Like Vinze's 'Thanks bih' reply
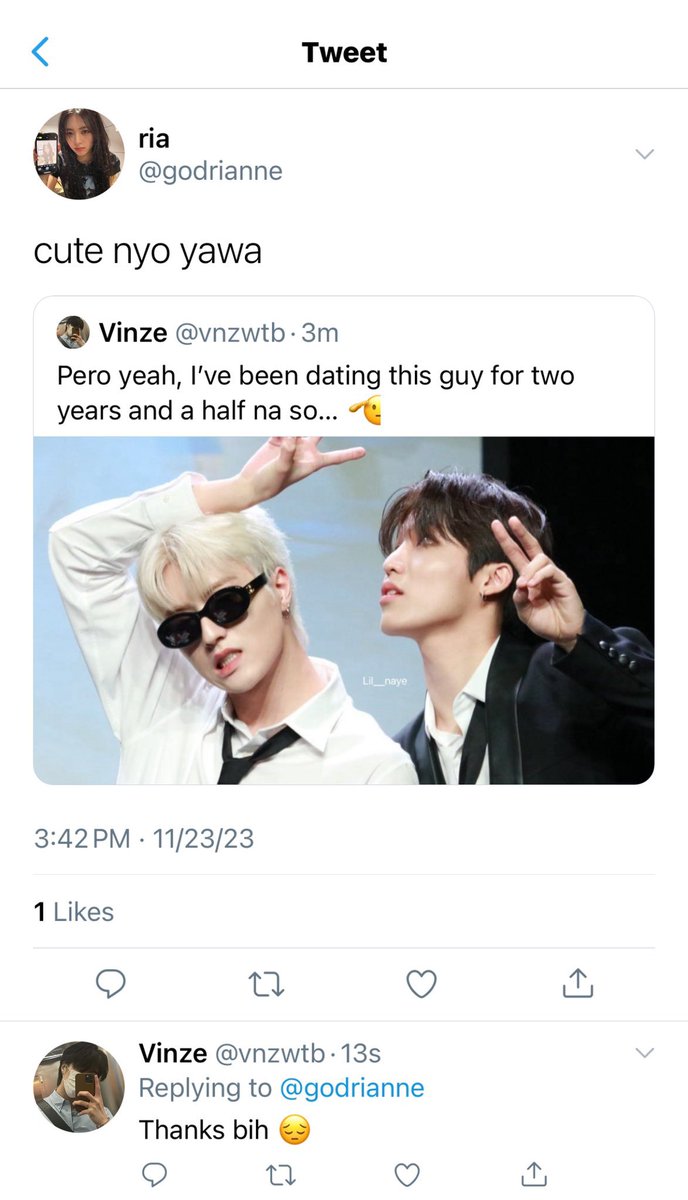 point(407,1173)
